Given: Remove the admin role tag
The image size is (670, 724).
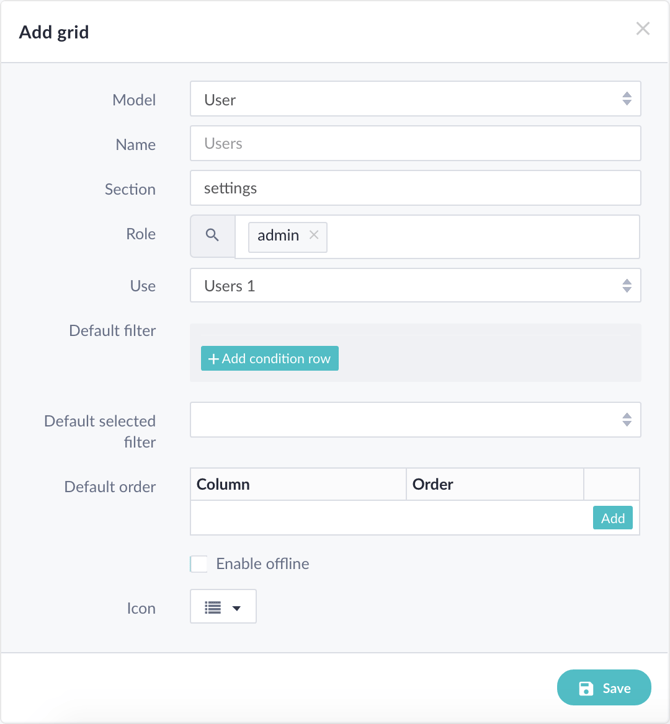Looking at the screenshot, I should [x=314, y=235].
